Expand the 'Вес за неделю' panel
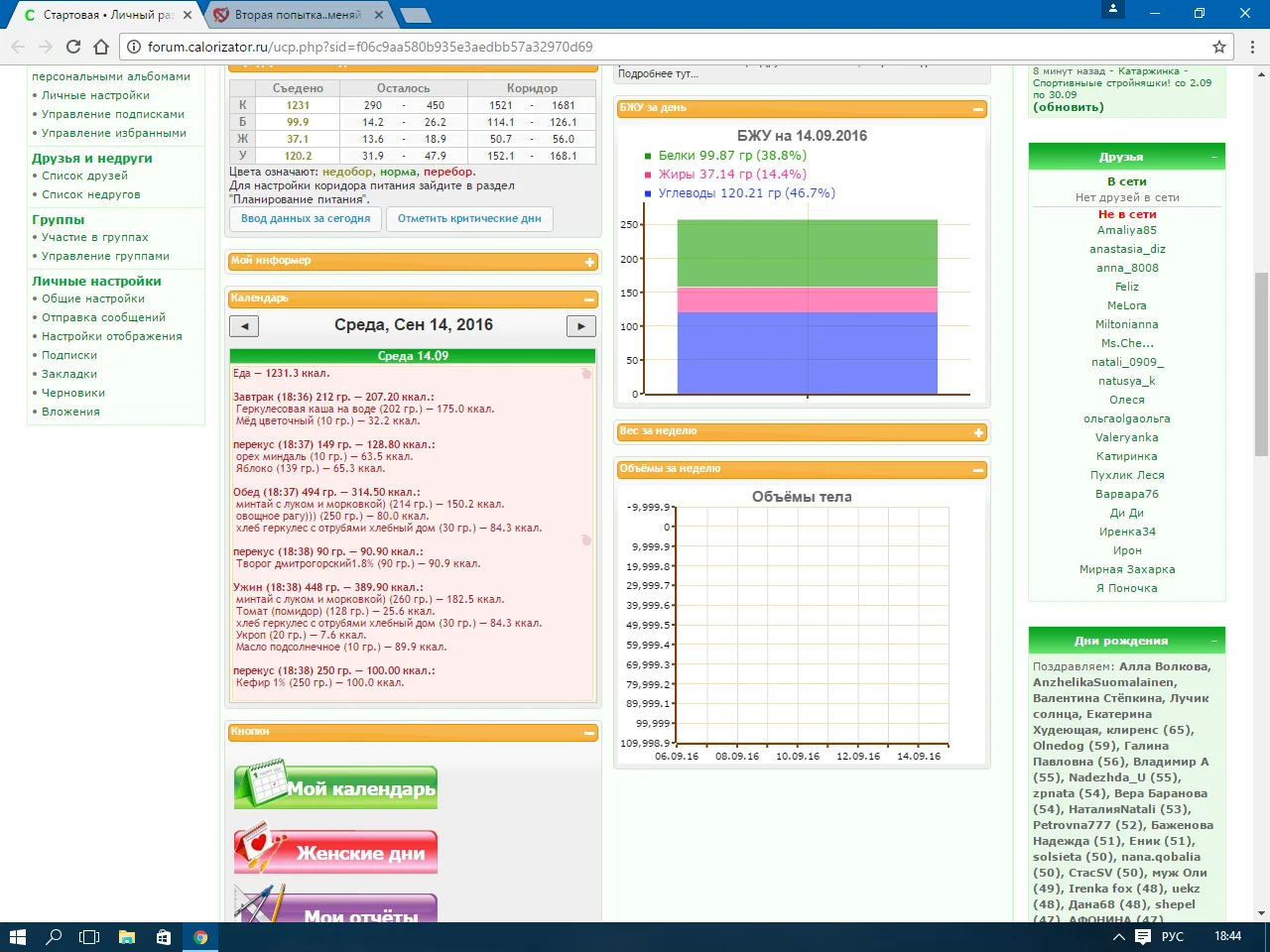This screenshot has width=1270, height=952. [978, 432]
